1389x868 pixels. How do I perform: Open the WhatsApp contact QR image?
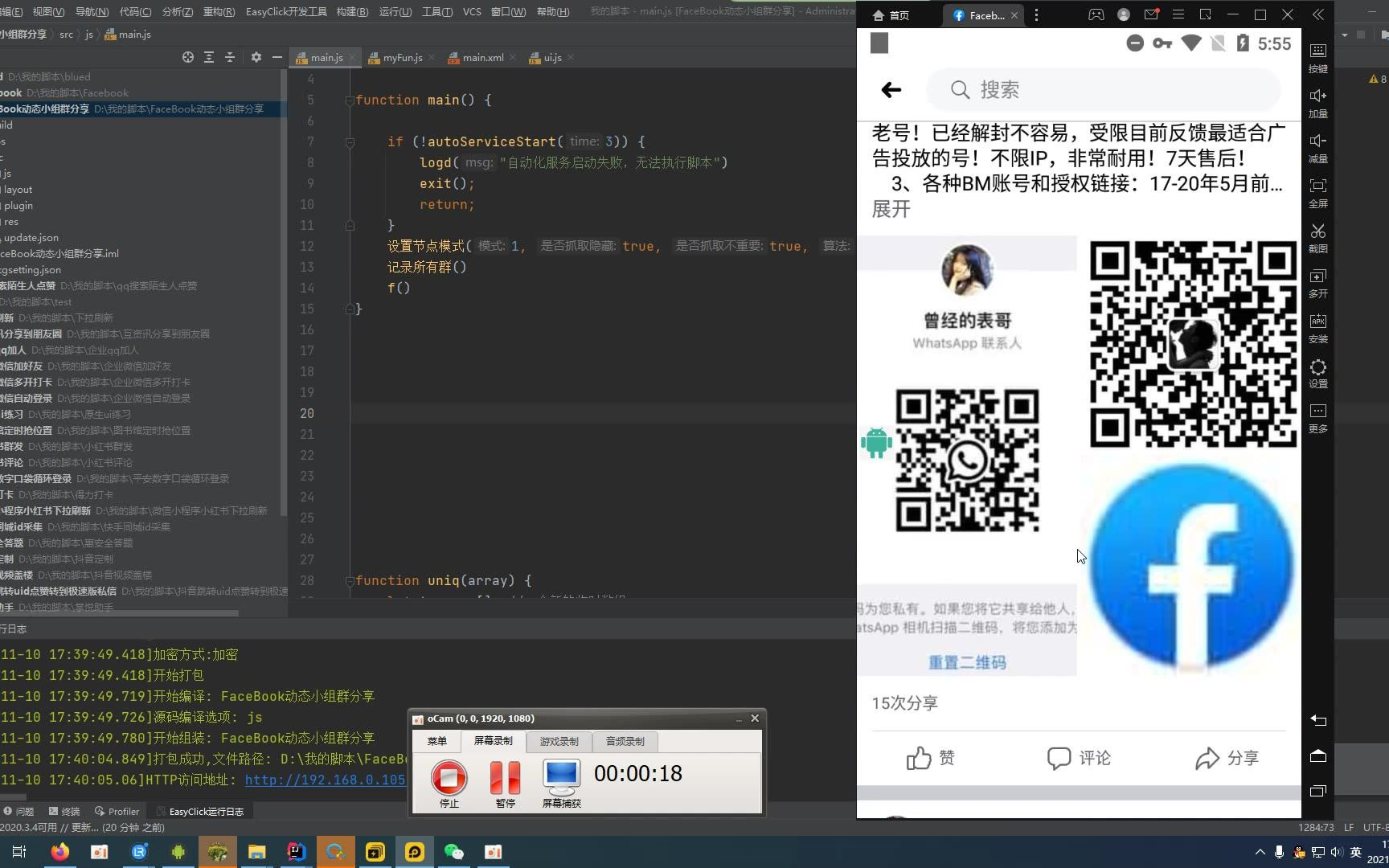click(x=967, y=456)
